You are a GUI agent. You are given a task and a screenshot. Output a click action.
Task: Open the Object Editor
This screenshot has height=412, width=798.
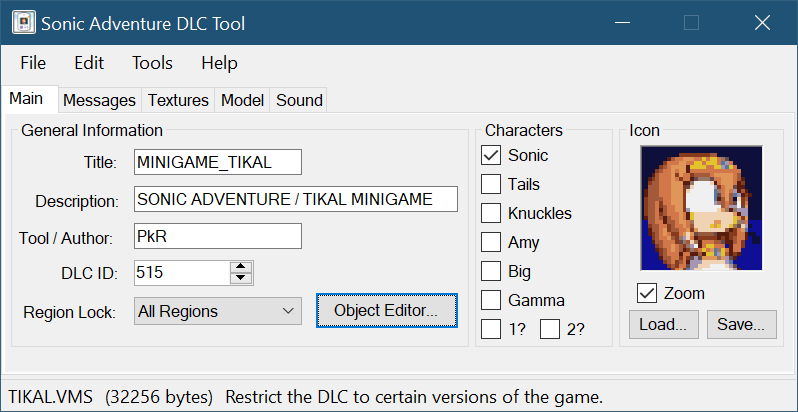386,311
